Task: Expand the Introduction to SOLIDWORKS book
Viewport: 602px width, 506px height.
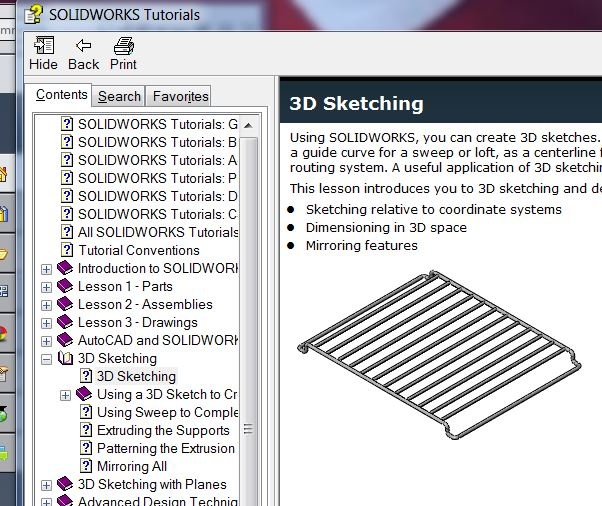Action: click(x=46, y=269)
